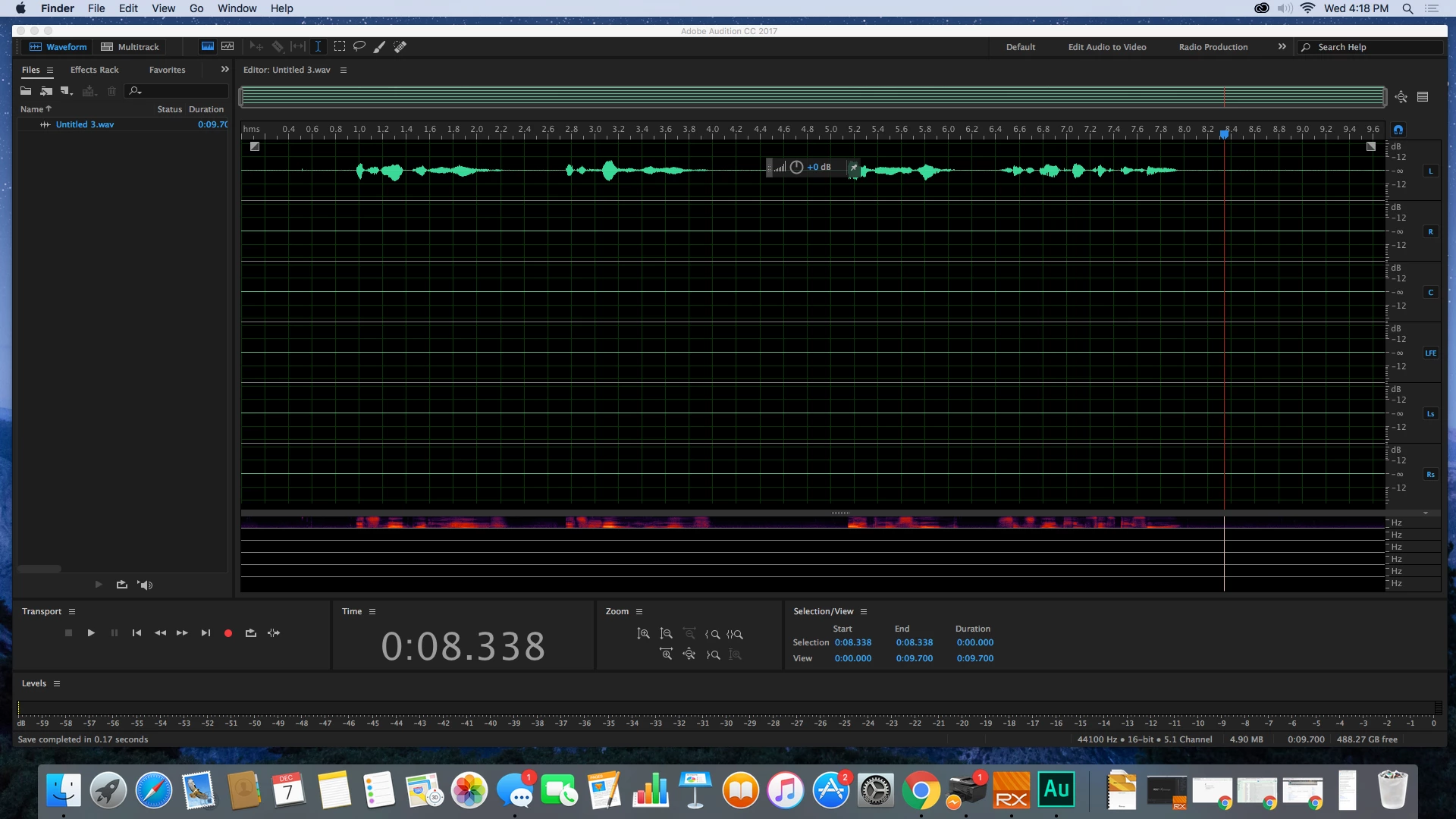1456x819 pixels.
Task: Switch to Multitrack view
Action: point(130,47)
